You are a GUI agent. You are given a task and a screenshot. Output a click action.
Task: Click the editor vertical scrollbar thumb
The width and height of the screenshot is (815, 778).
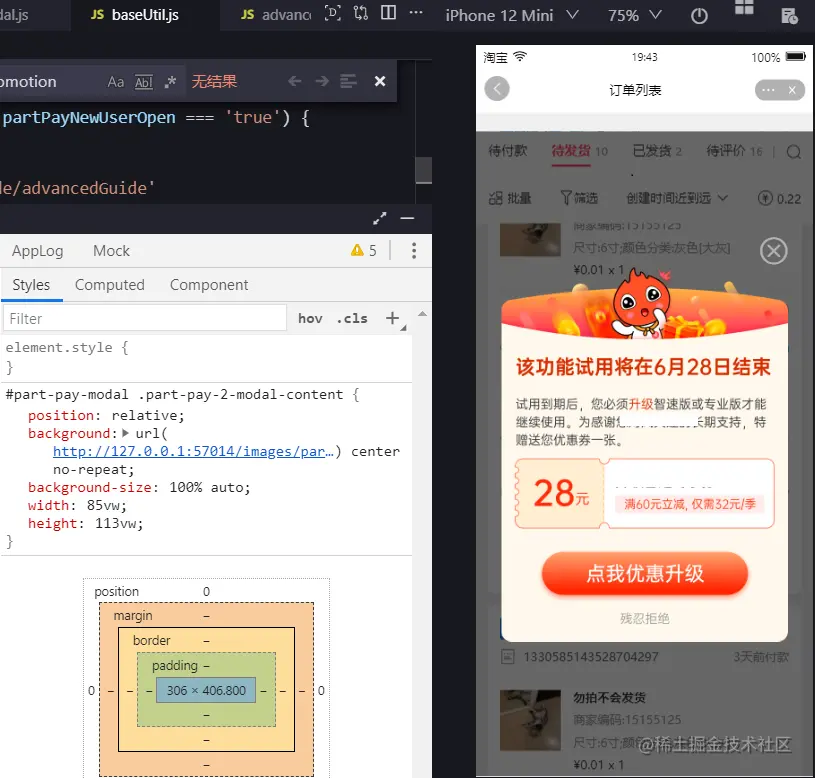coord(424,170)
